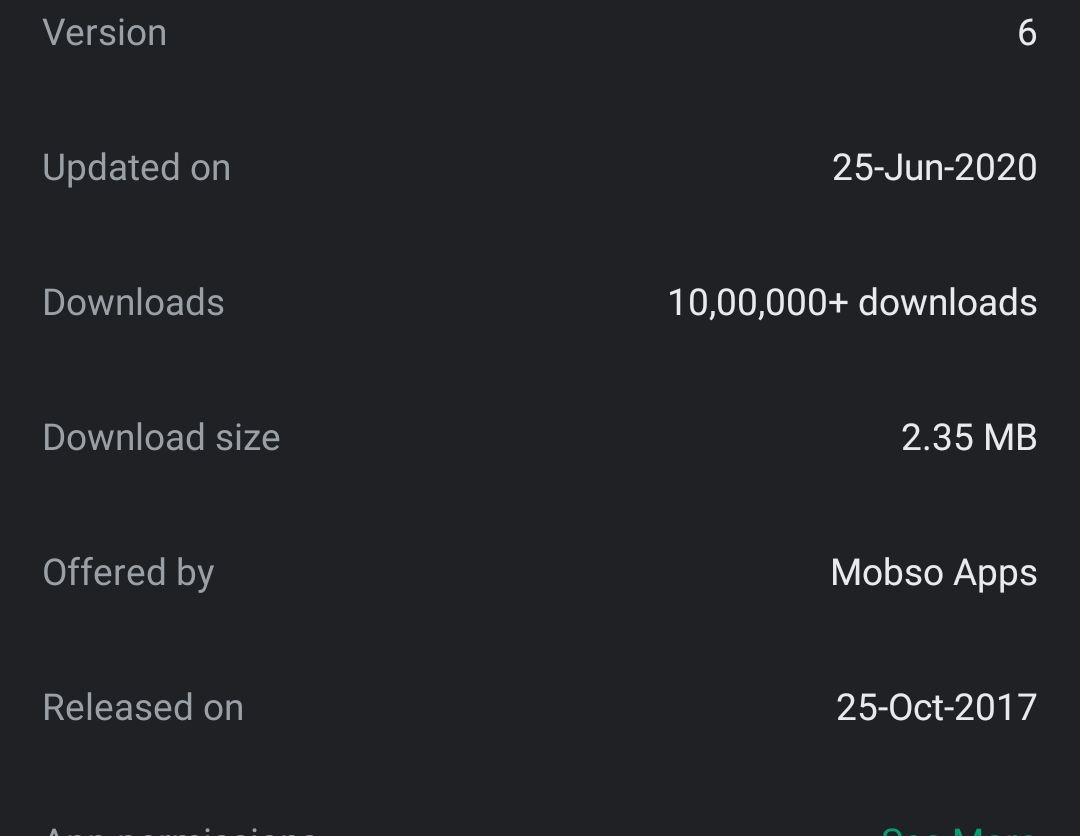
Task: Tap the Downloads label on the left
Action: pos(133,303)
